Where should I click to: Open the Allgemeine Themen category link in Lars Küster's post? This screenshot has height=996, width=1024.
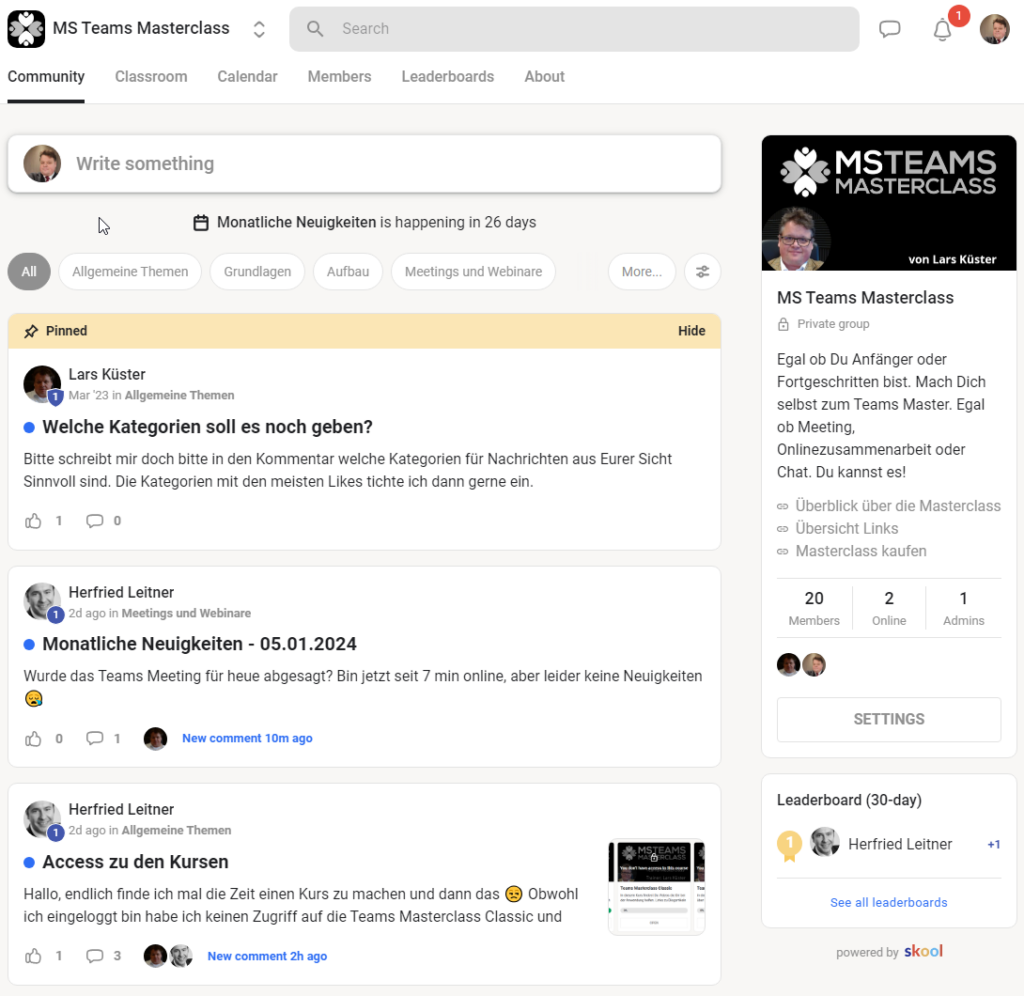point(180,395)
